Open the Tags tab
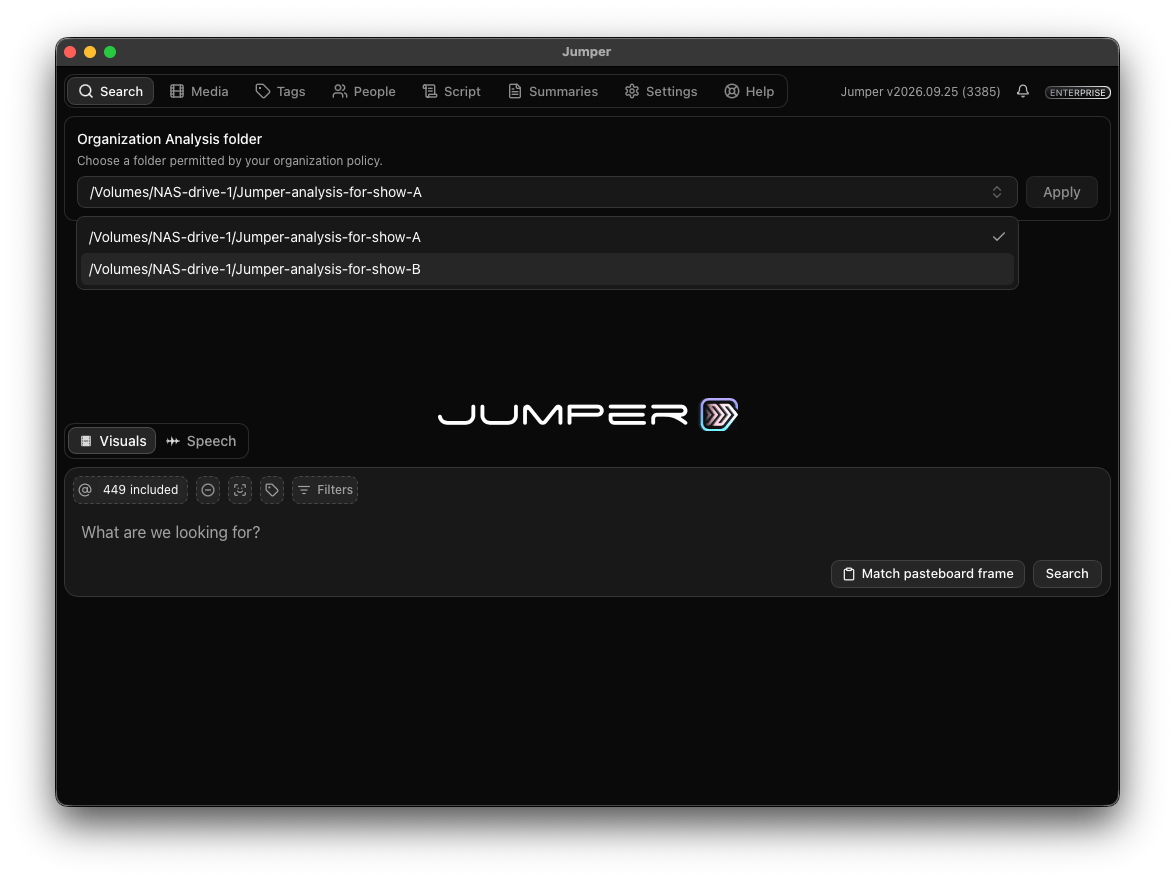This screenshot has height=880, width=1175. point(280,91)
